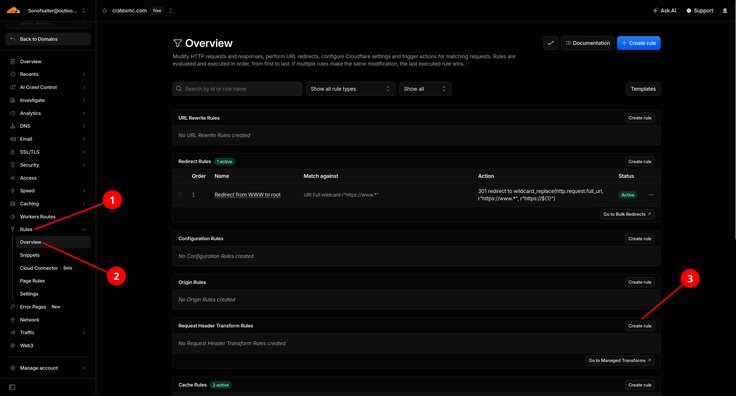This screenshot has height=396, width=736.
Task: Open Go to Bulk Redirects link
Action: coord(627,214)
